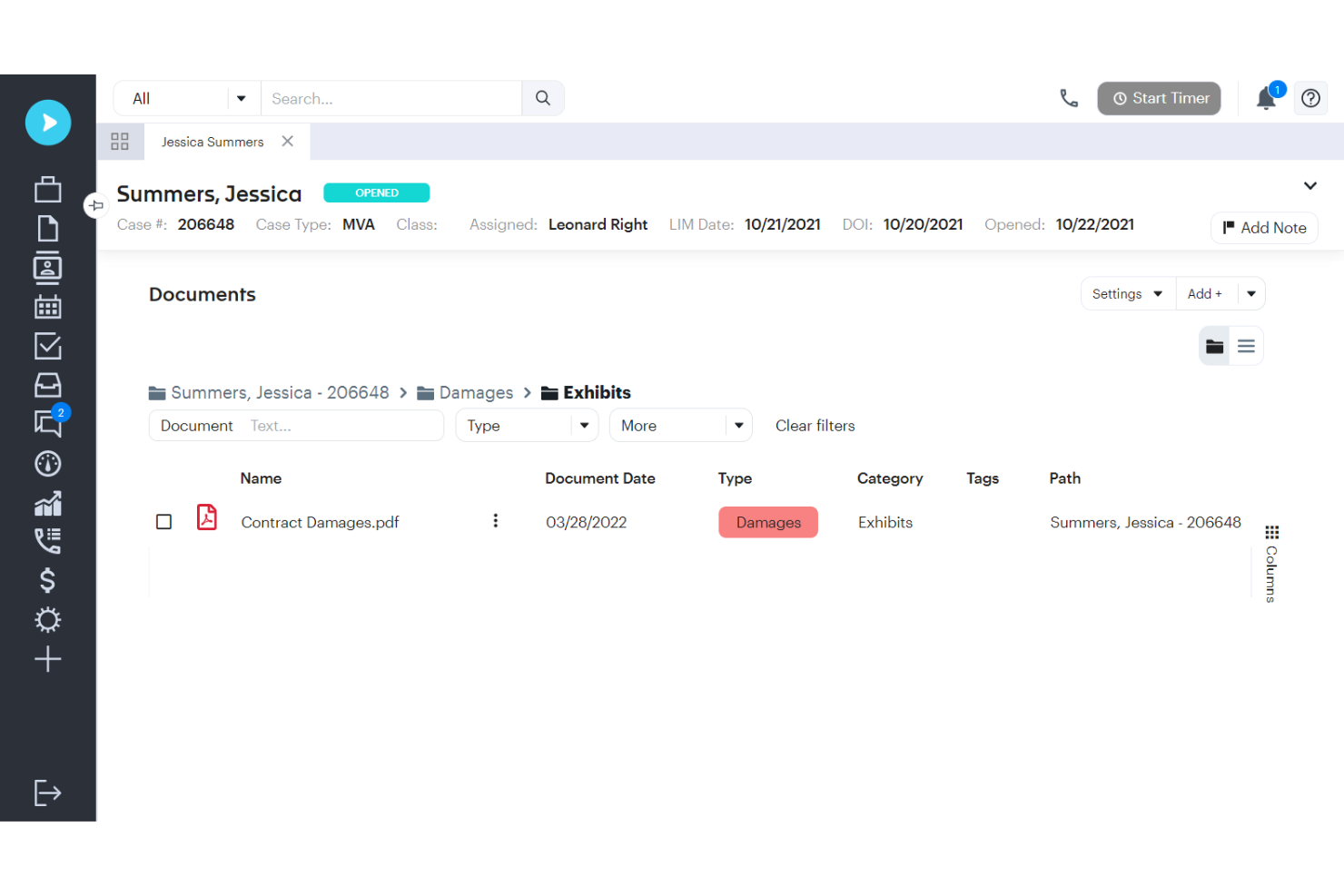
Task: Open the More filter dropdown
Action: point(680,426)
